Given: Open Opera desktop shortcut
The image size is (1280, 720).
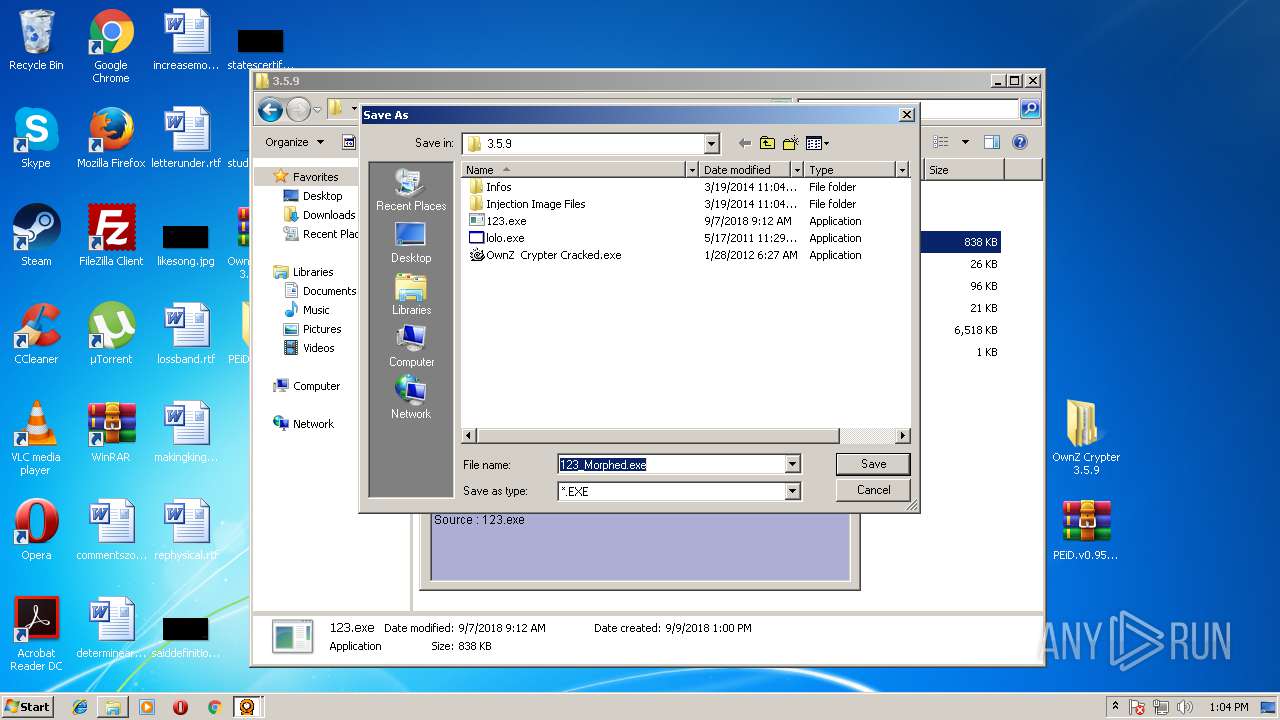Looking at the screenshot, I should (36, 530).
